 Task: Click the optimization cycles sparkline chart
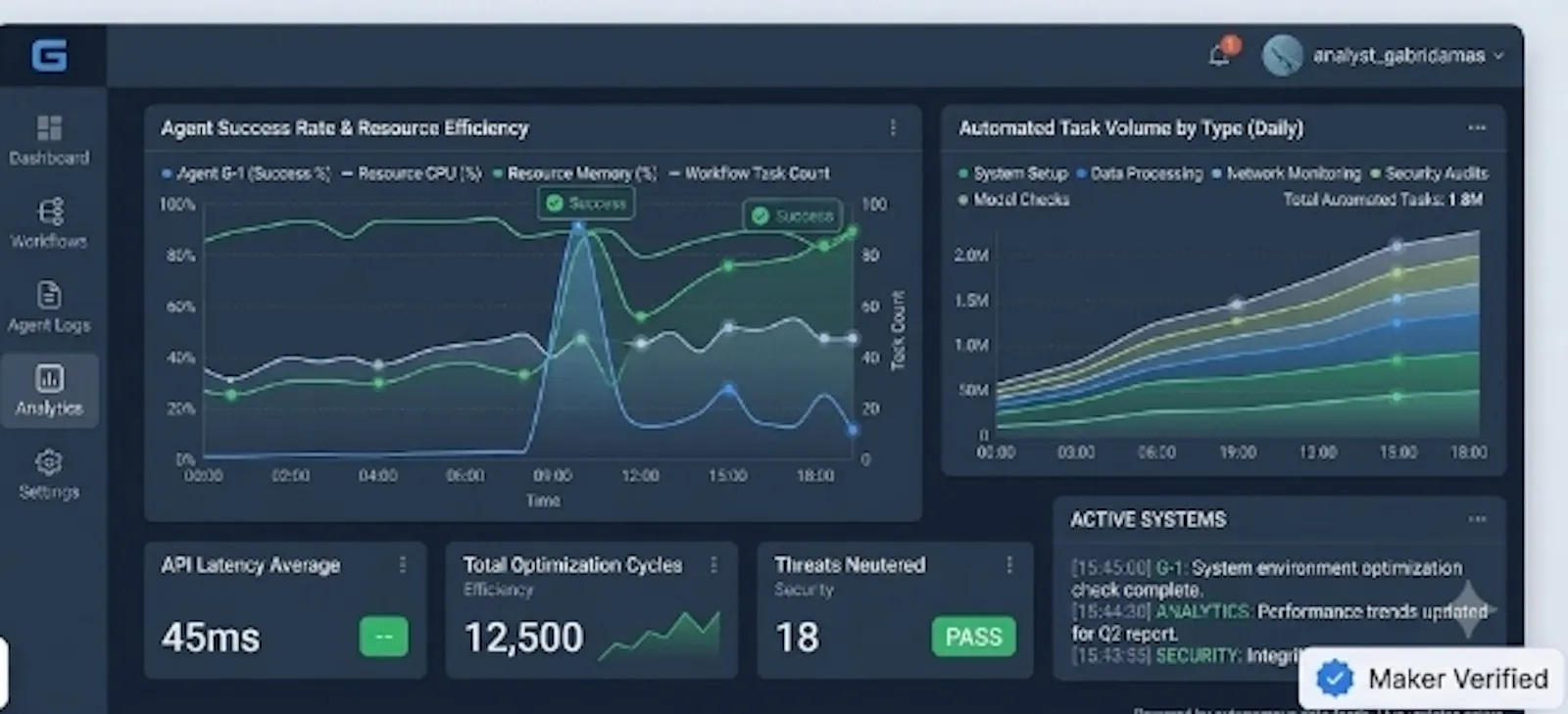pos(660,636)
